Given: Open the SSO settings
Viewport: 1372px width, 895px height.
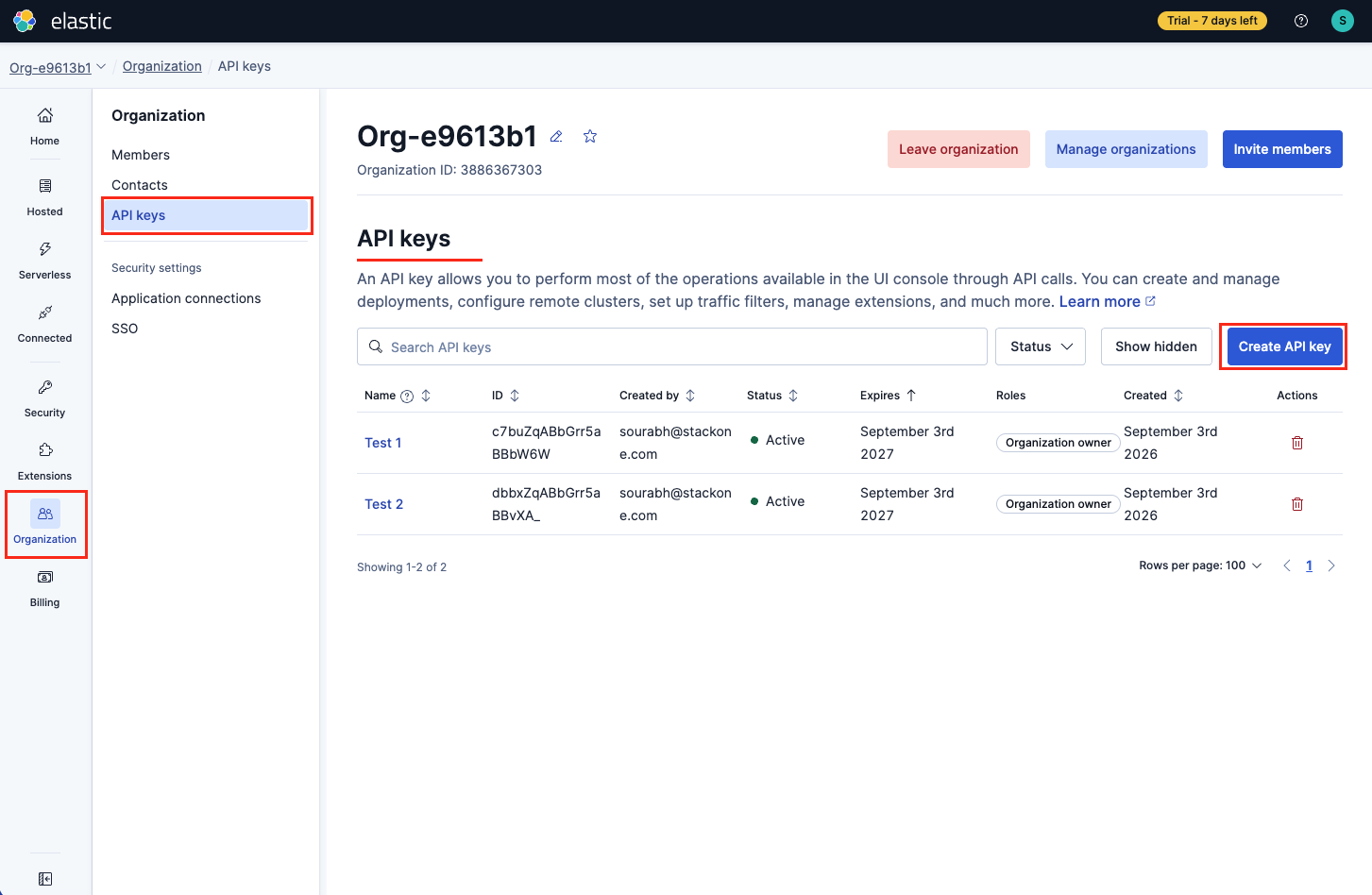Looking at the screenshot, I should coord(125,329).
